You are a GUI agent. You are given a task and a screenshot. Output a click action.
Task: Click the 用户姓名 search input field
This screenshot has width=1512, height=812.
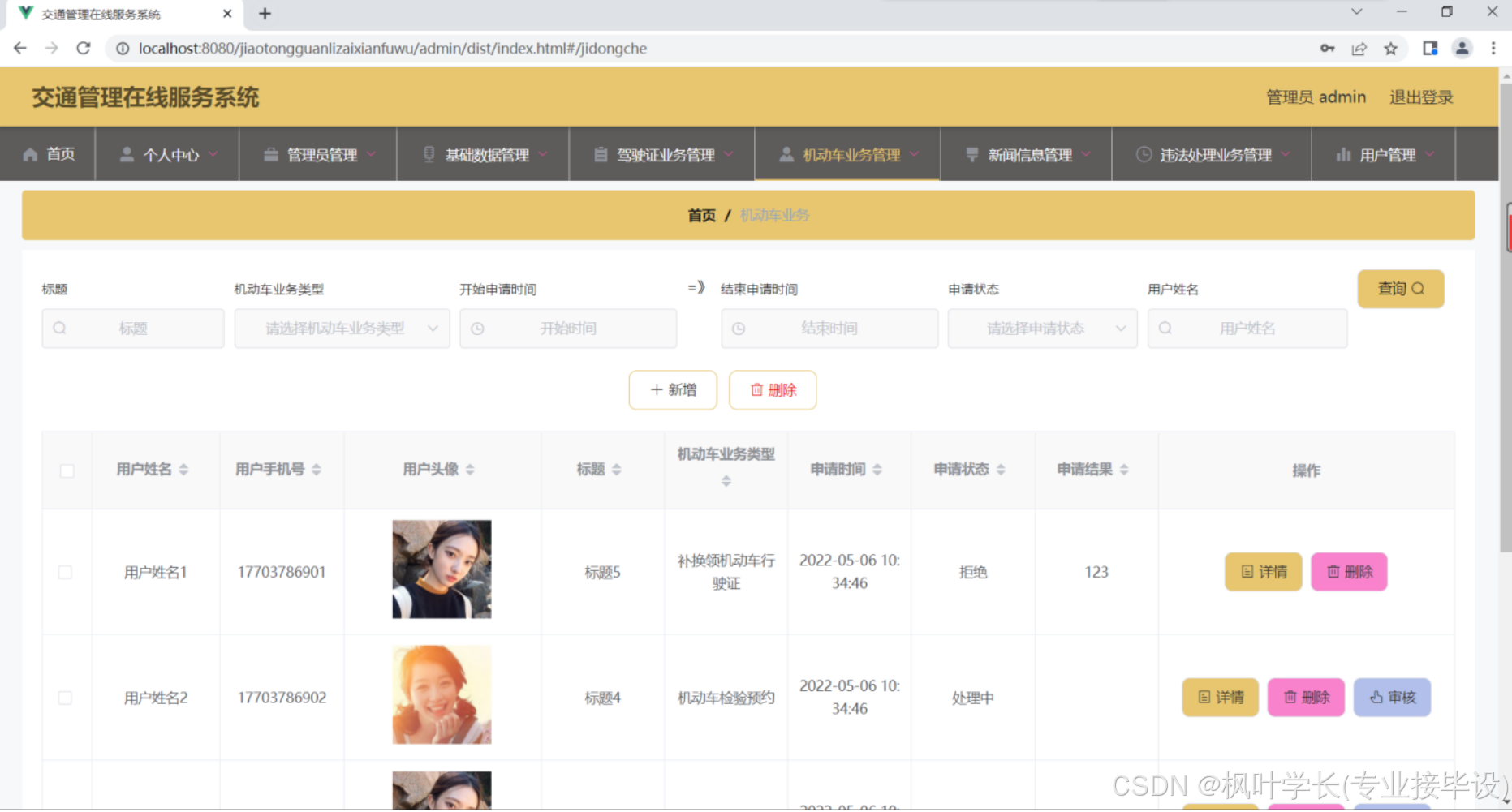pos(1247,329)
